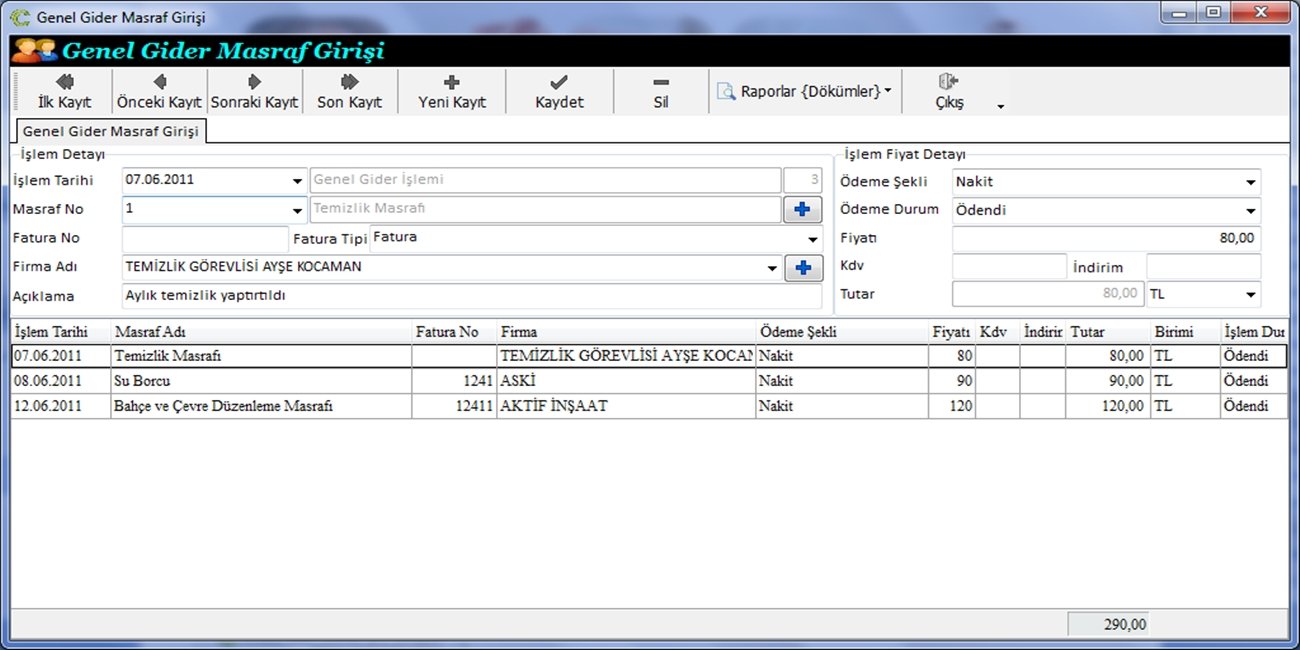Open the İşlem Tarihi date dropdown
Image resolution: width=1300 pixels, height=650 pixels.
pyautogui.click(x=297, y=182)
